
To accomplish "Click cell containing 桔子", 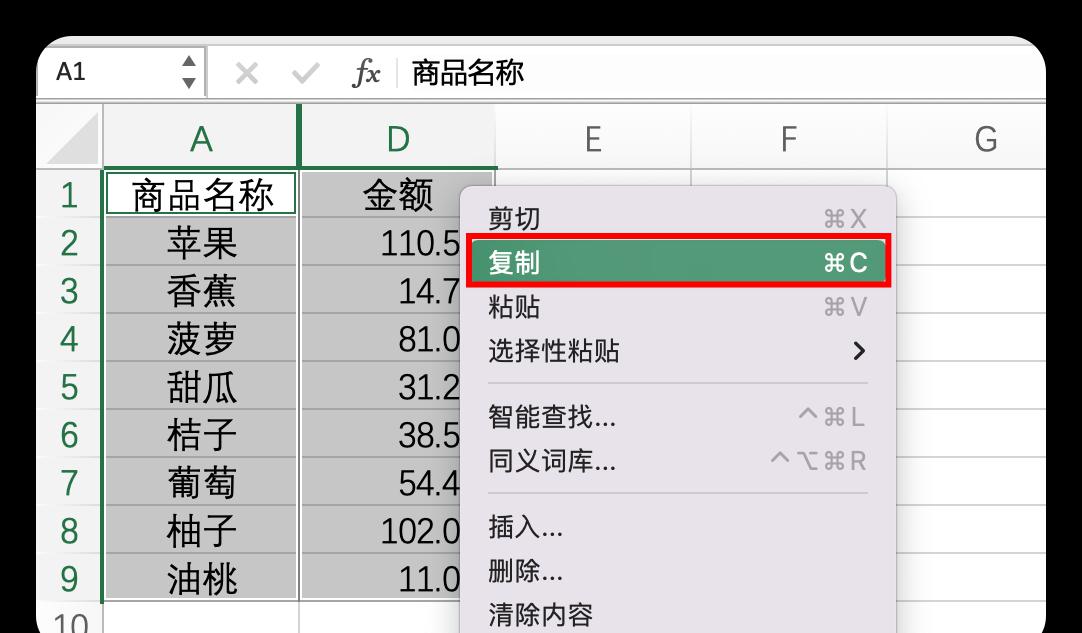I will pos(201,434).
